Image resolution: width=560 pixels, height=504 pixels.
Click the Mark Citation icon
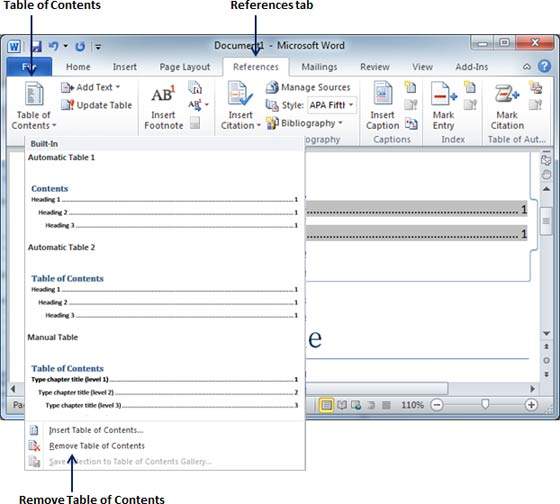[507, 94]
